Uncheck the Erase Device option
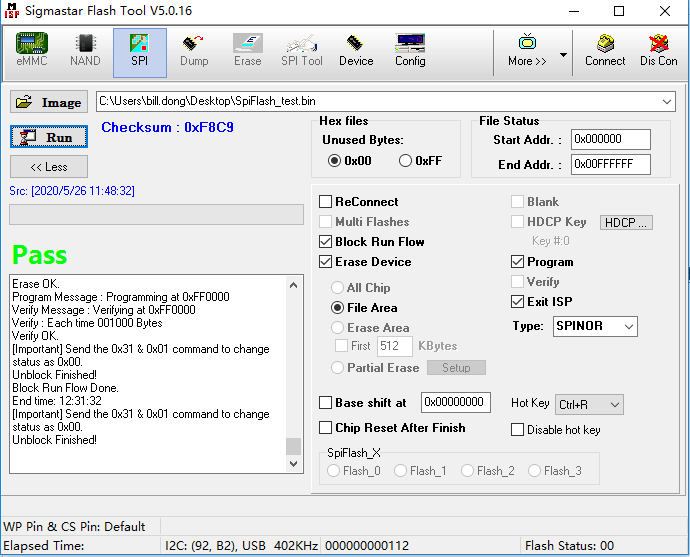690x557 pixels. (326, 262)
